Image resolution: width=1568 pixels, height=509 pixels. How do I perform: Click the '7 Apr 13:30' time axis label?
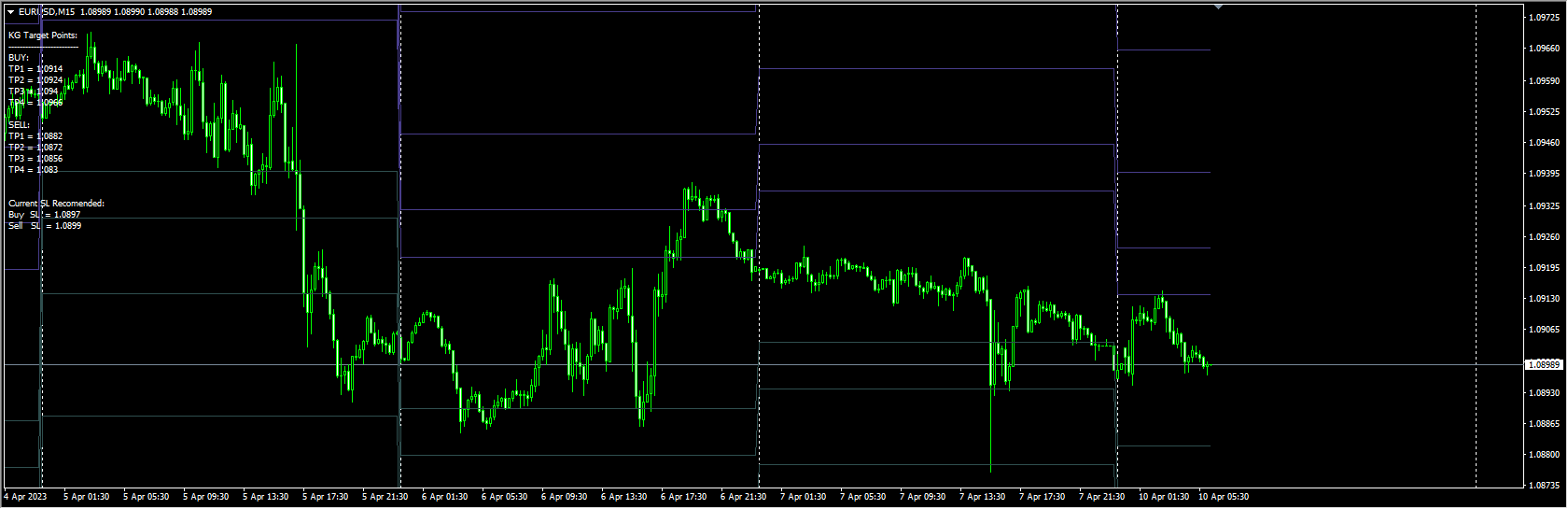tap(982, 497)
